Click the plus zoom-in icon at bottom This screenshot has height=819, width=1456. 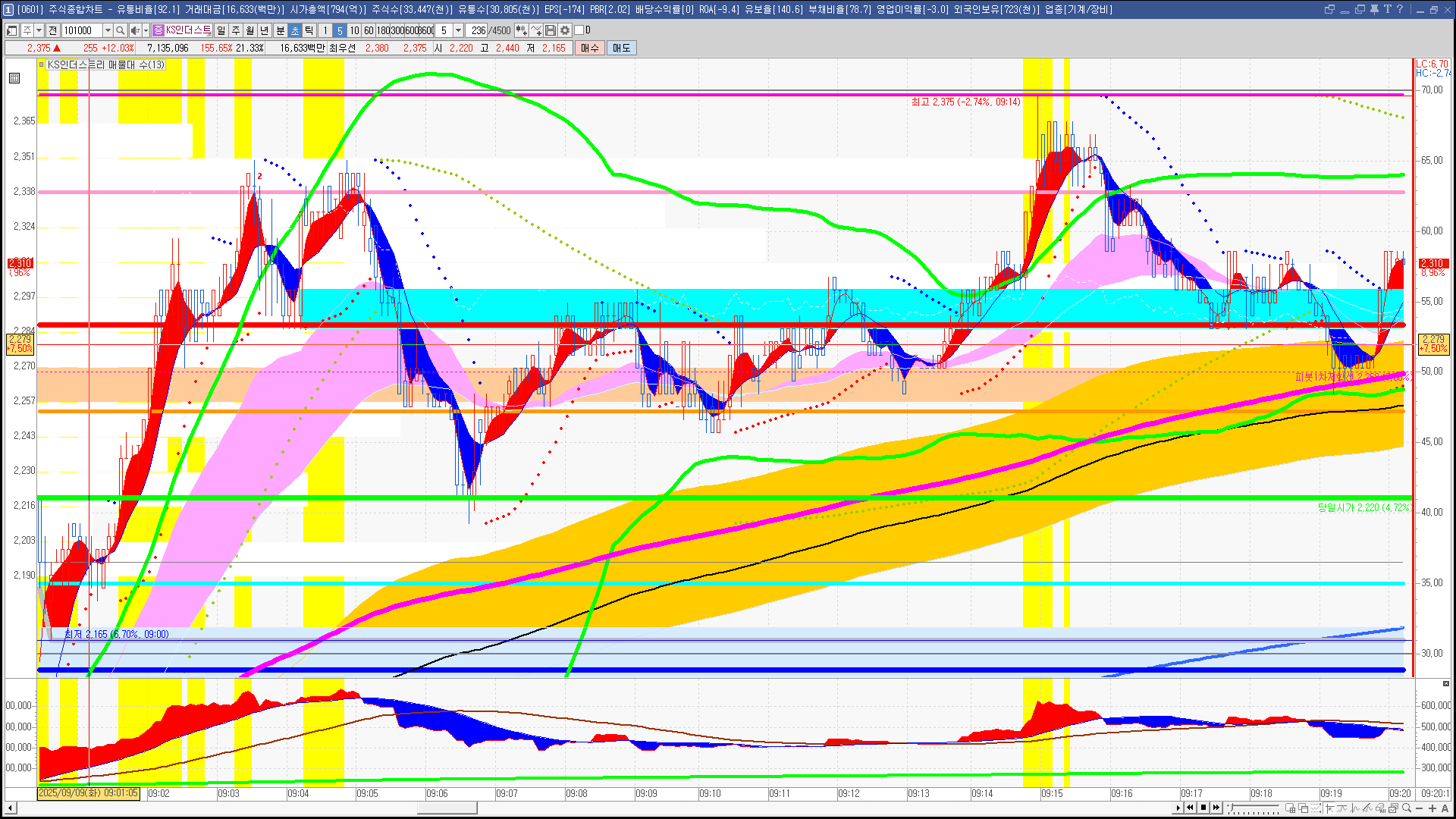(x=1432, y=808)
